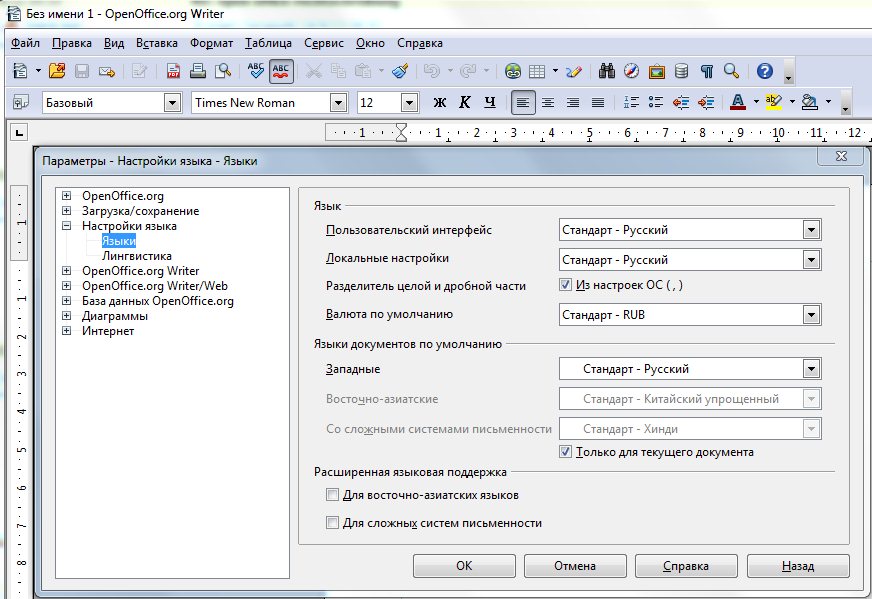Click the font color A icon
Screen dimensions: 872x599
click(738, 102)
